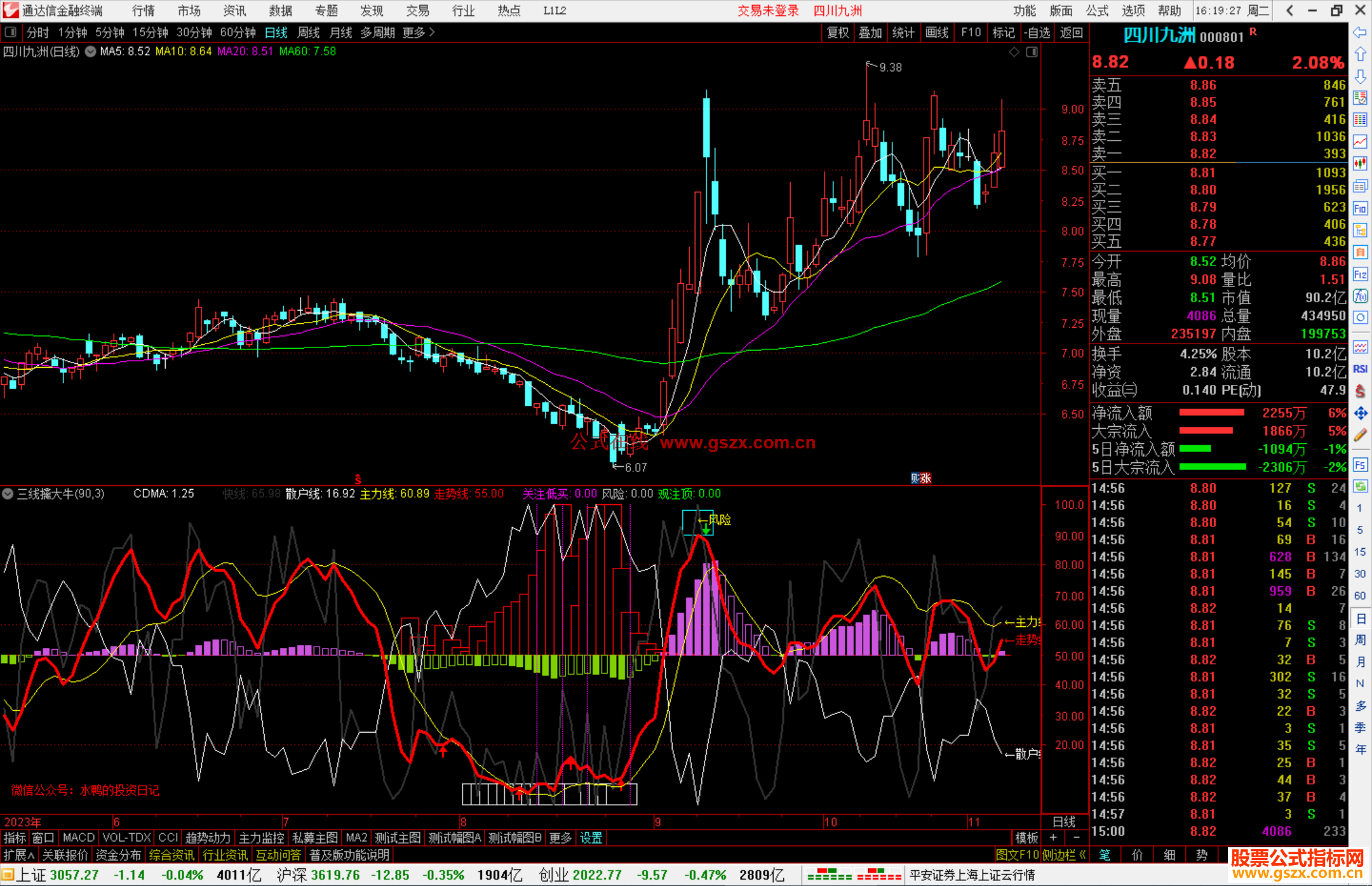This screenshot has height=886, width=1372.
Task: Click the four-way move arrows icon
Action: pos(1360,413)
